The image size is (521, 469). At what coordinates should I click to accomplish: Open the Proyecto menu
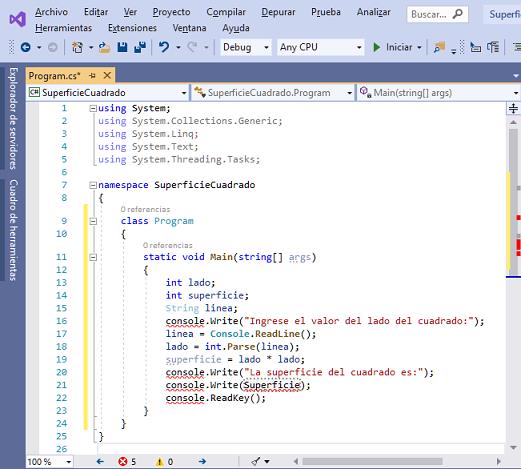(171, 12)
